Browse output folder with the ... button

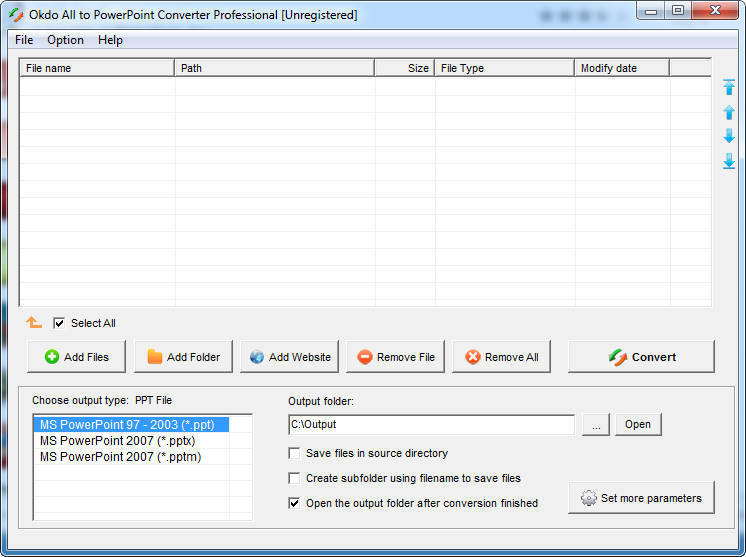[x=596, y=424]
